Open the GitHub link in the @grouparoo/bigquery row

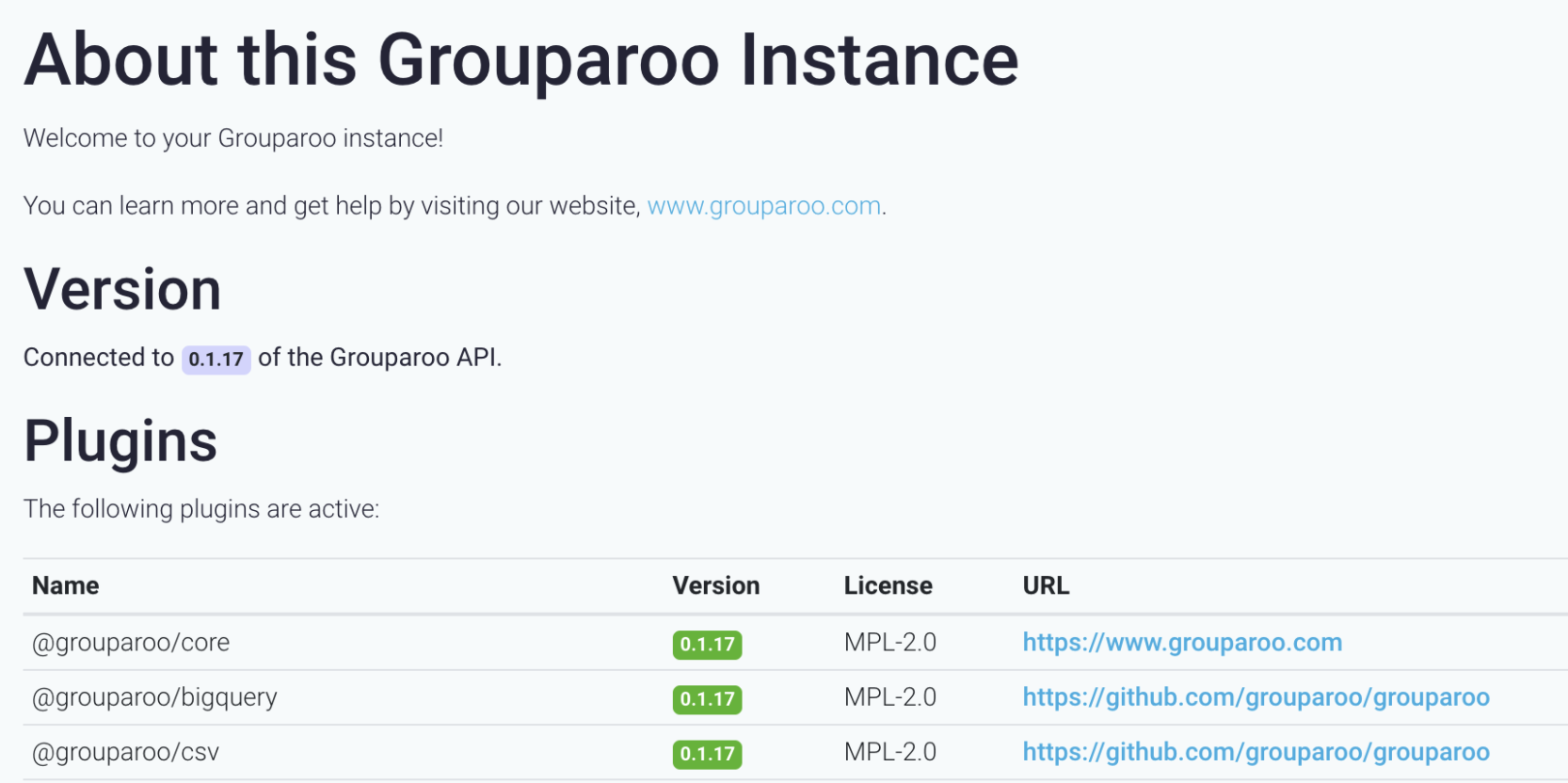(1256, 697)
